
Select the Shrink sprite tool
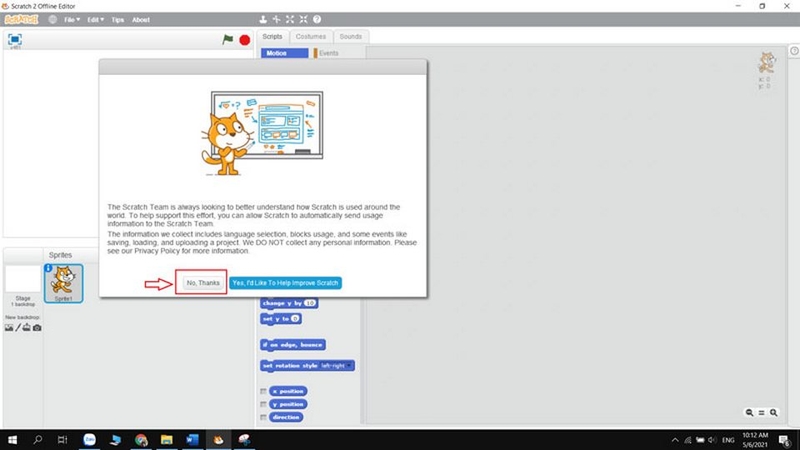pyautogui.click(x=304, y=19)
